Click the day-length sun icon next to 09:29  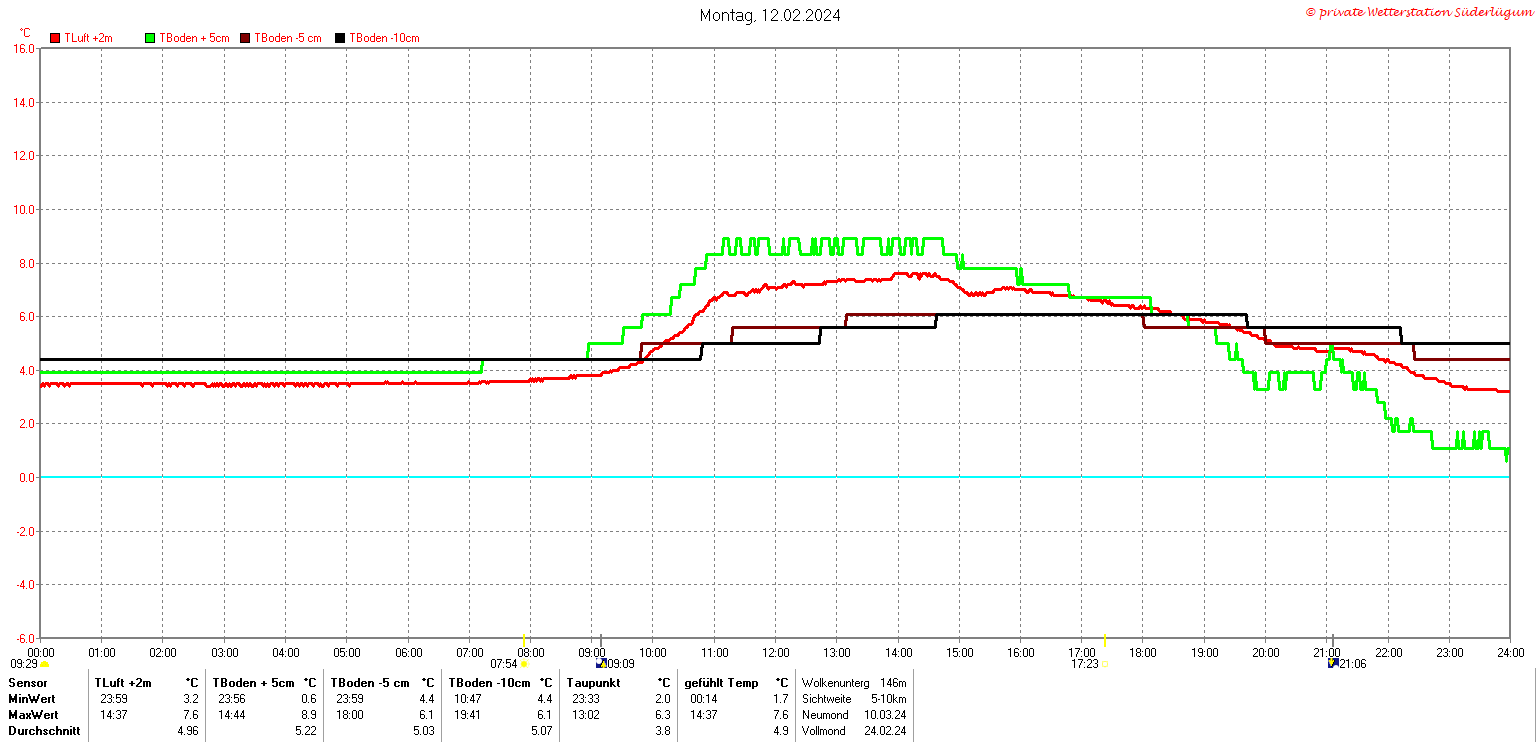click(x=44, y=664)
